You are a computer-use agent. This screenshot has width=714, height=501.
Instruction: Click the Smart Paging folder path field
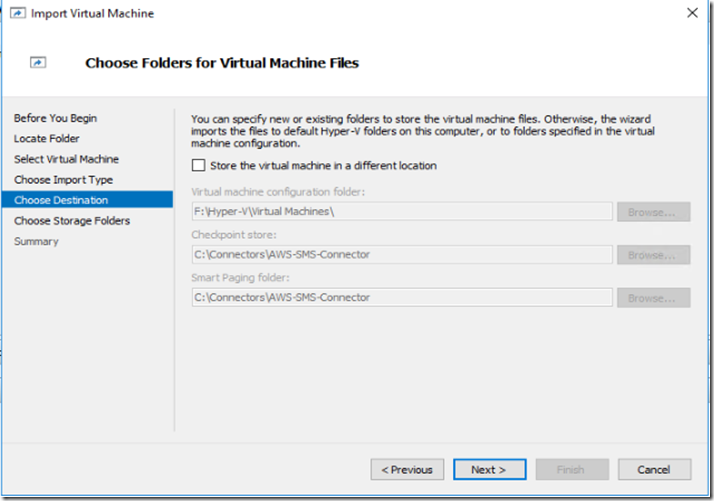(x=402, y=297)
